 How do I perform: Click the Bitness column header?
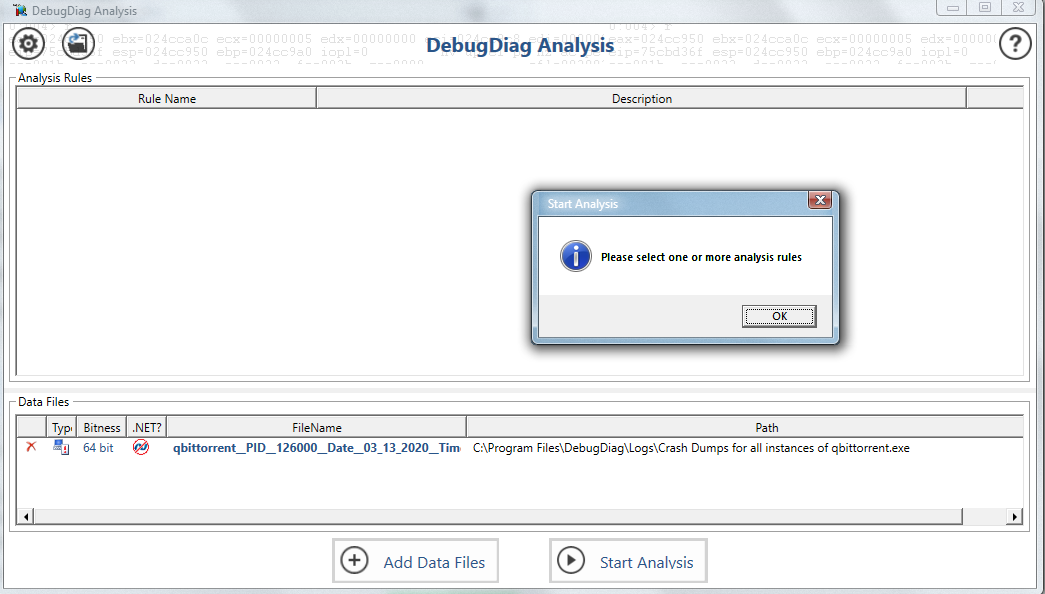pyautogui.click(x=102, y=427)
